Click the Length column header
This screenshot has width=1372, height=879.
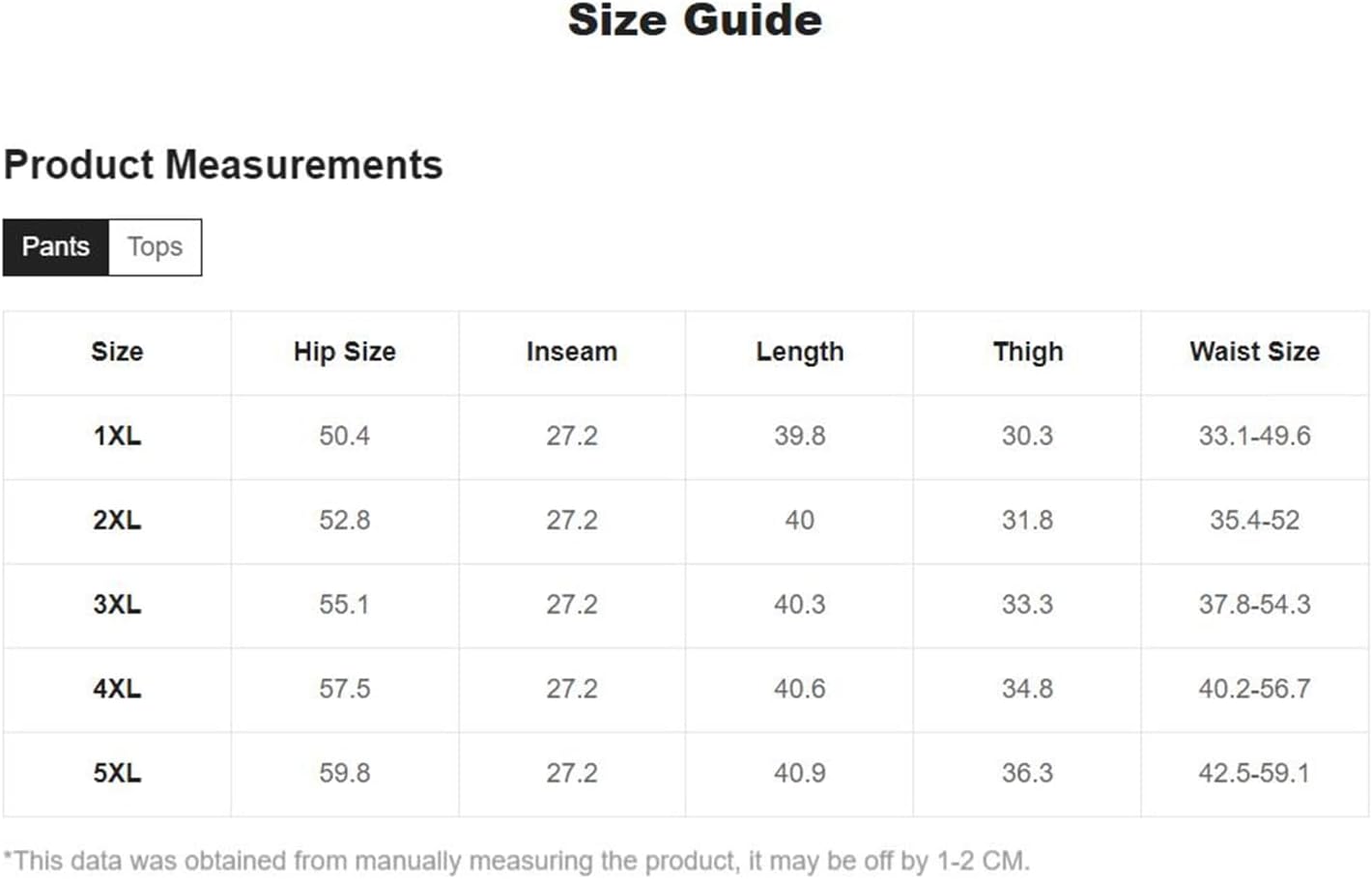(800, 352)
